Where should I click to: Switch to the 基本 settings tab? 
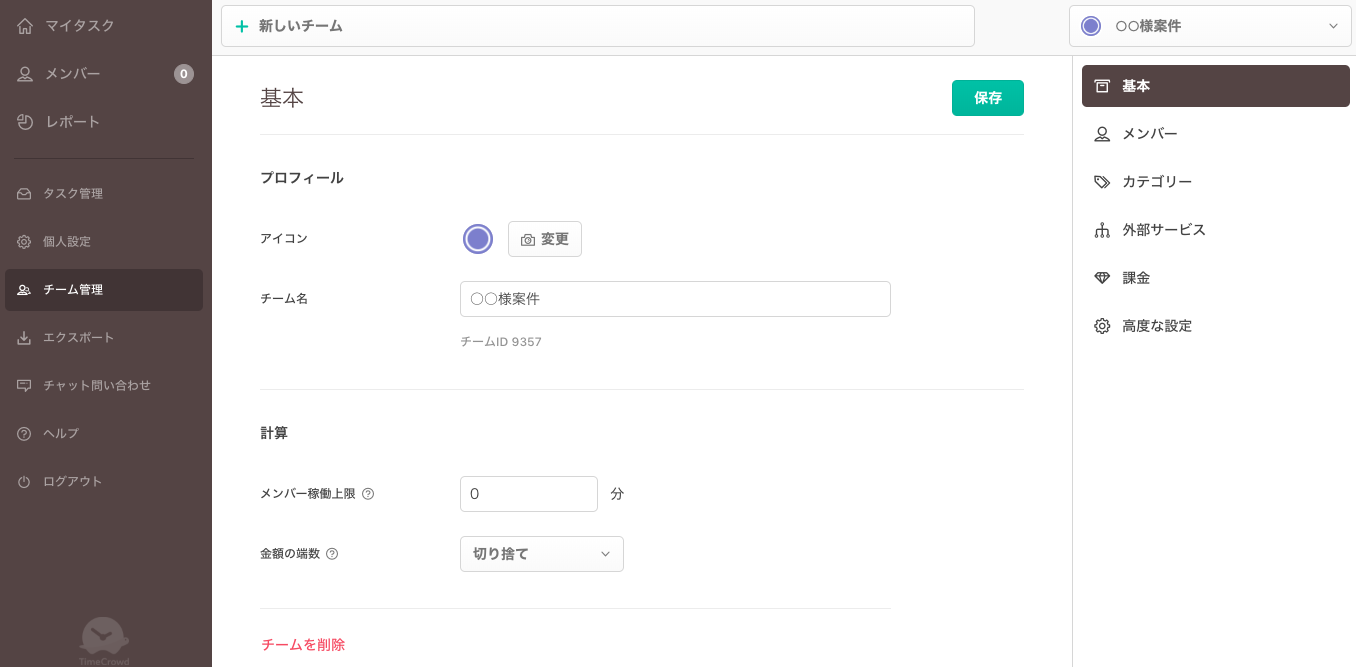point(1216,86)
